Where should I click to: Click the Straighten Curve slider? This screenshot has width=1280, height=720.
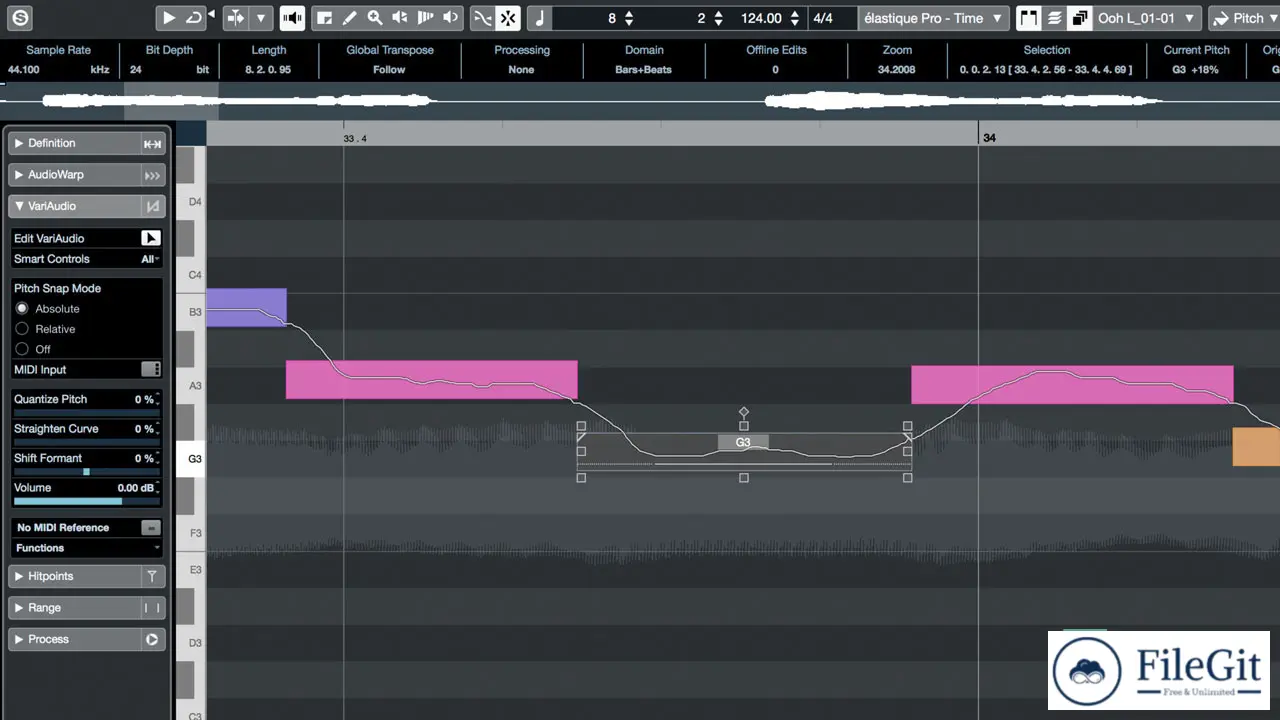pos(86,442)
